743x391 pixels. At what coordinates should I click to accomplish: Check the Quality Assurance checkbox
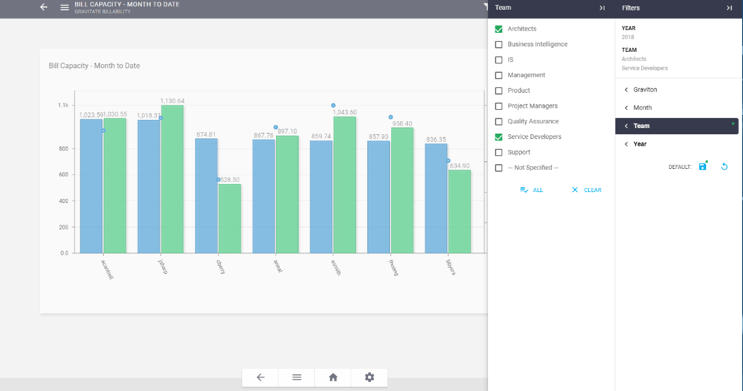pyautogui.click(x=498, y=121)
